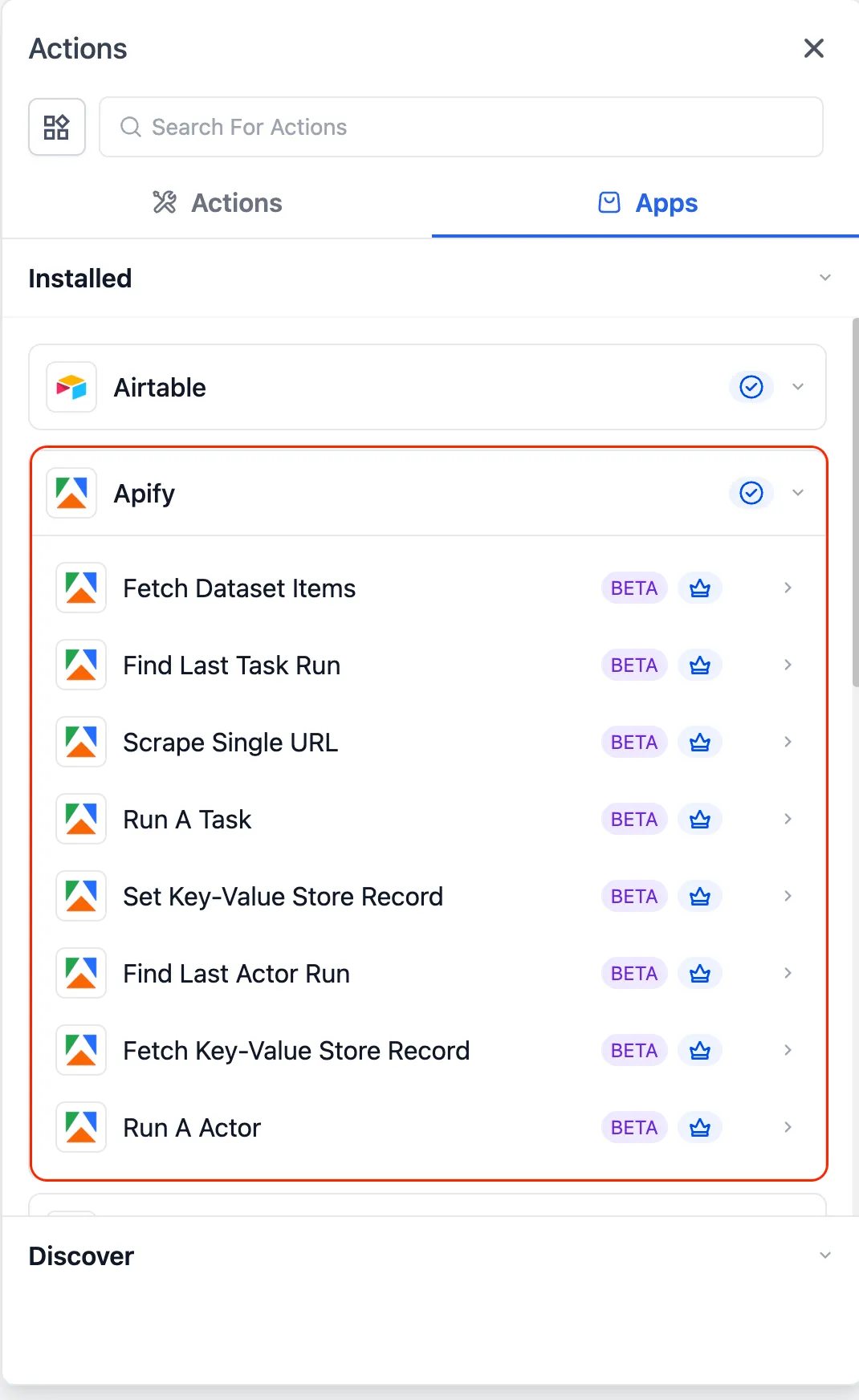The image size is (859, 1400).
Task: Click the grid view icon beside search
Action: 56,127
